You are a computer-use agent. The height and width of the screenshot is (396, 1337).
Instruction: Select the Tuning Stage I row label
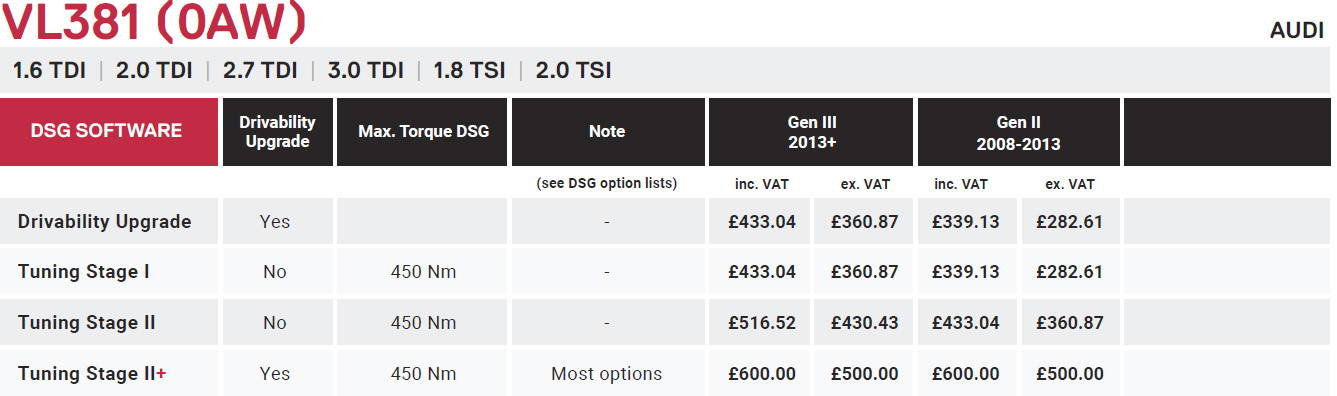[84, 271]
